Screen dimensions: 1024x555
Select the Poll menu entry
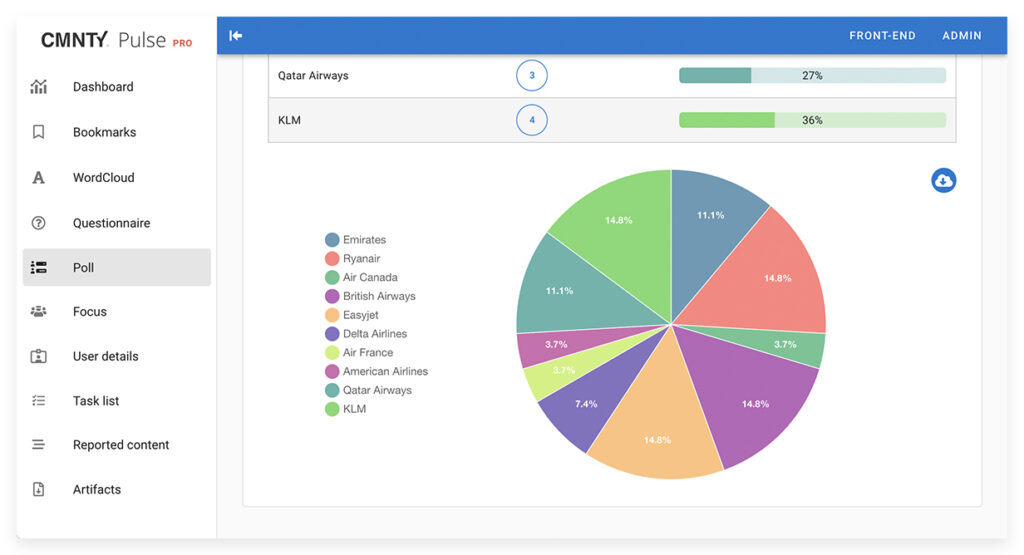point(117,267)
